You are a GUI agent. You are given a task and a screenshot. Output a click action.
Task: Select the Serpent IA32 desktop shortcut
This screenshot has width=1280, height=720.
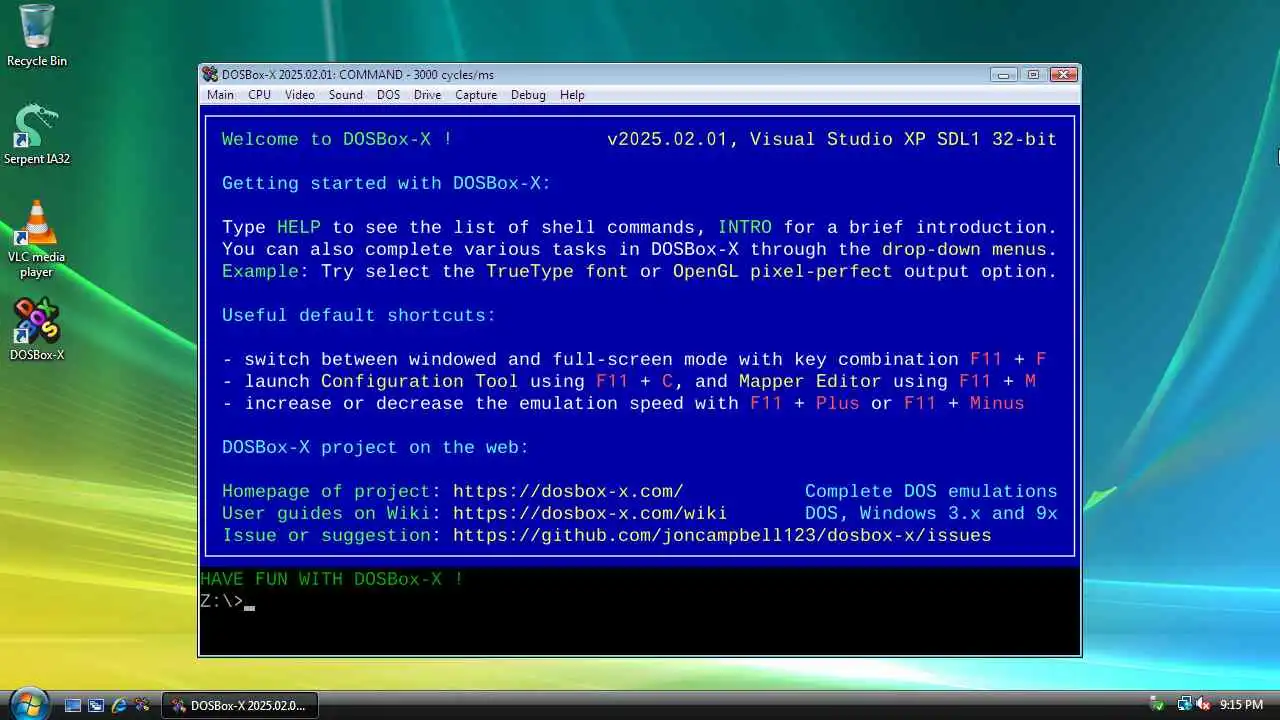pos(37,134)
